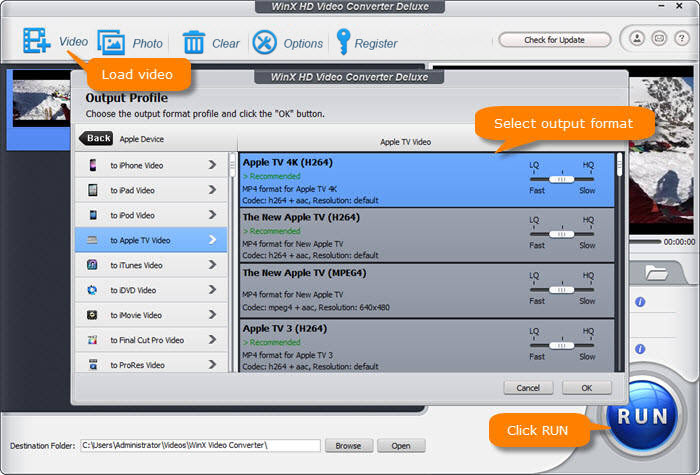Screen dimensions: 700x475
Task: Click Check for Update button
Action: [x=554, y=40]
